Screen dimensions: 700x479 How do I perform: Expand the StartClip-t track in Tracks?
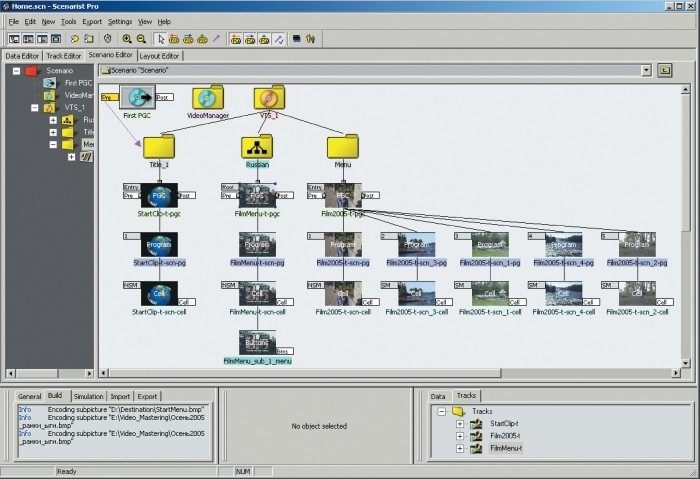[x=460, y=424]
